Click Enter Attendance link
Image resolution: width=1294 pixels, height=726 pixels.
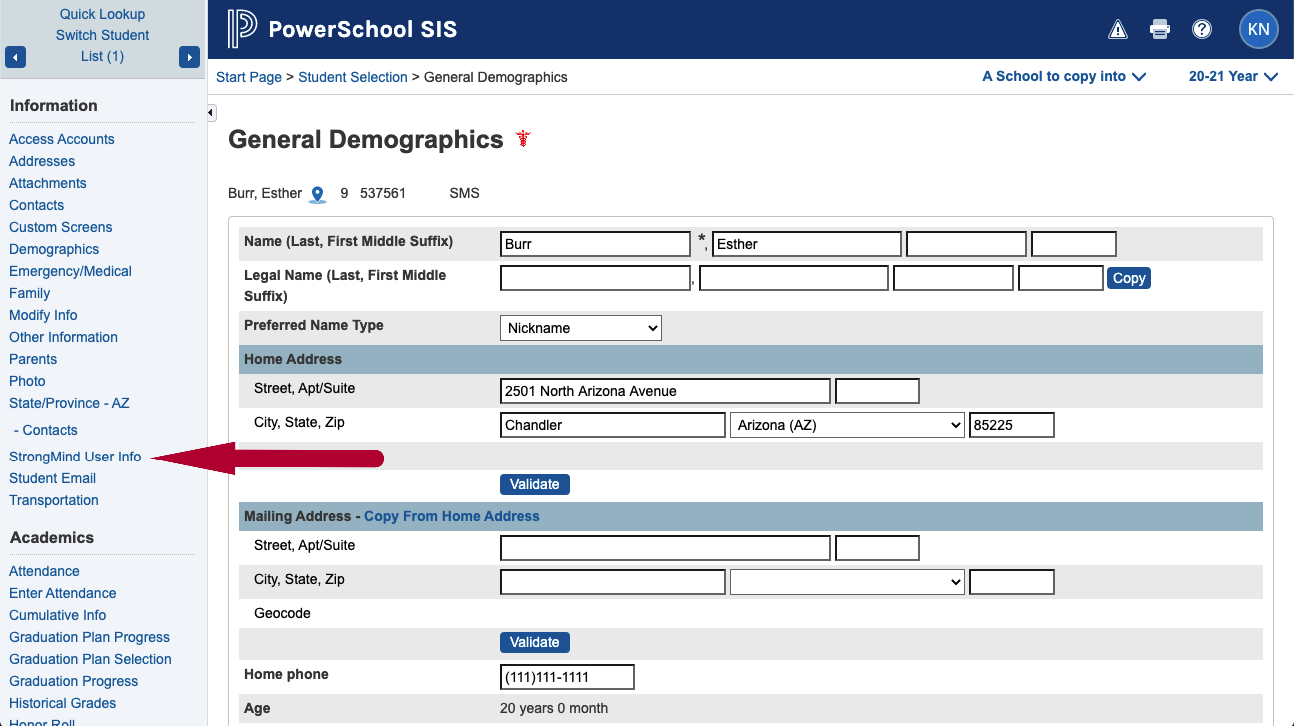(x=63, y=593)
